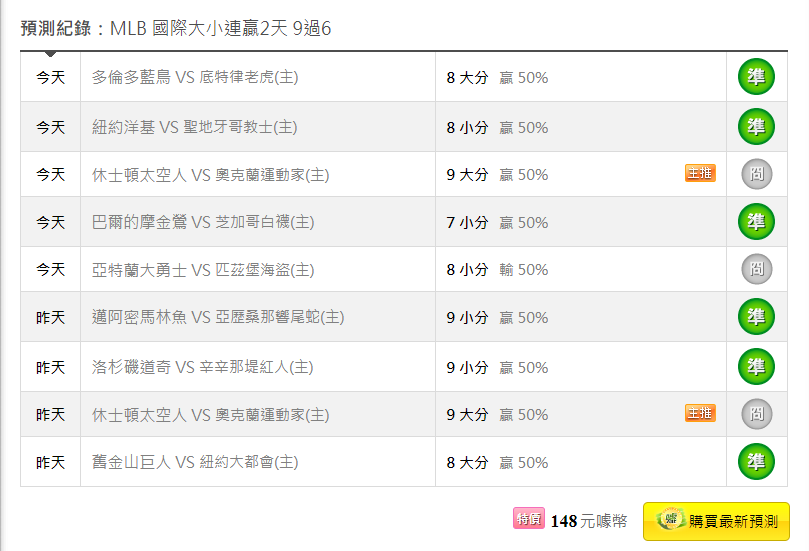Open 舊金山巨人 VS 紐約大都會 matchup
Image resolution: width=809 pixels, height=551 pixels.
tap(195, 462)
